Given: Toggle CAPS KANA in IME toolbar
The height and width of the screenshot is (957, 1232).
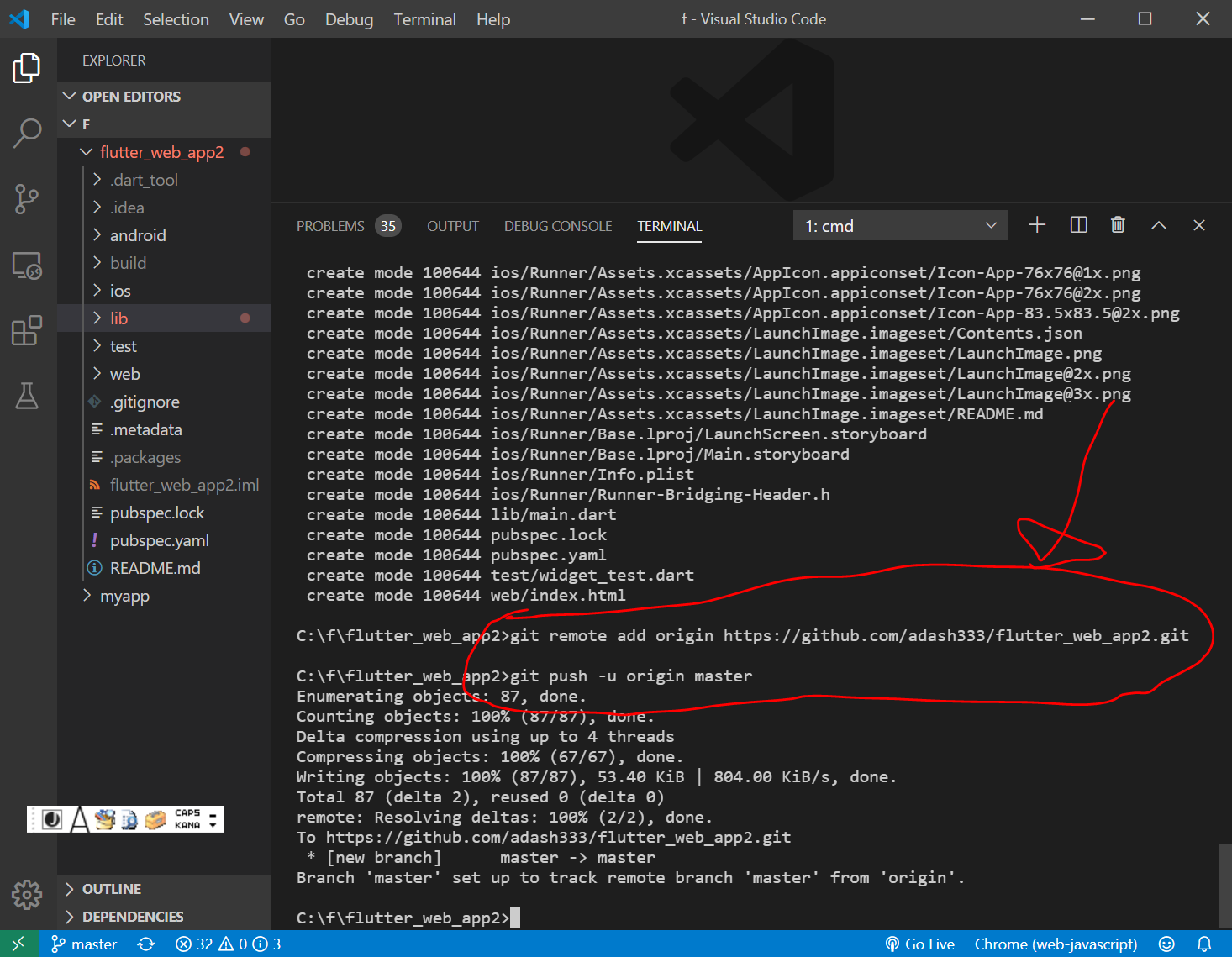Looking at the screenshot, I should [187, 819].
